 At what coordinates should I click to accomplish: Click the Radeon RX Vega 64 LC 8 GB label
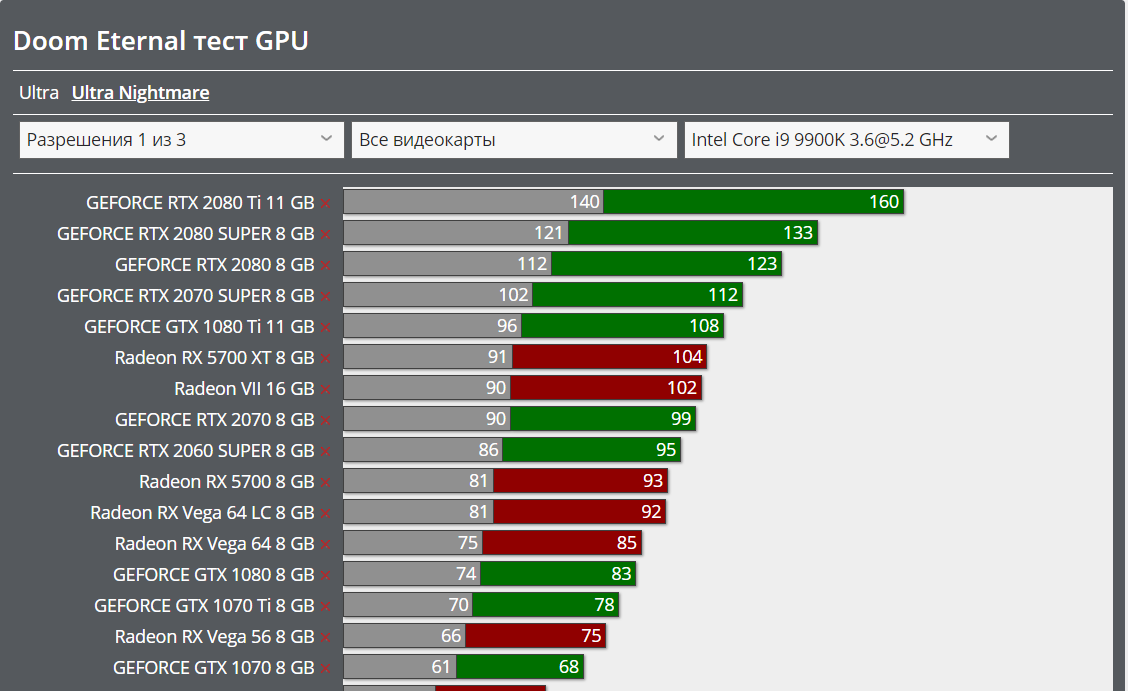(202, 513)
